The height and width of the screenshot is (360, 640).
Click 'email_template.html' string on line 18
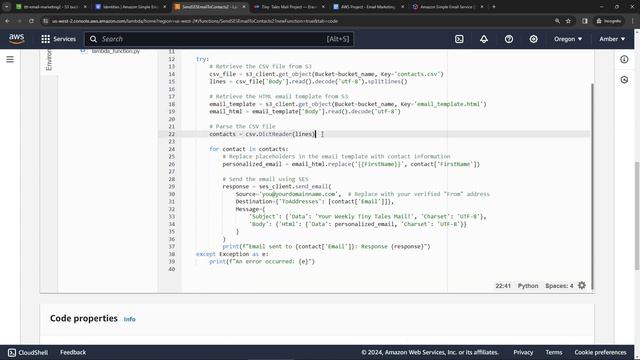(449, 104)
